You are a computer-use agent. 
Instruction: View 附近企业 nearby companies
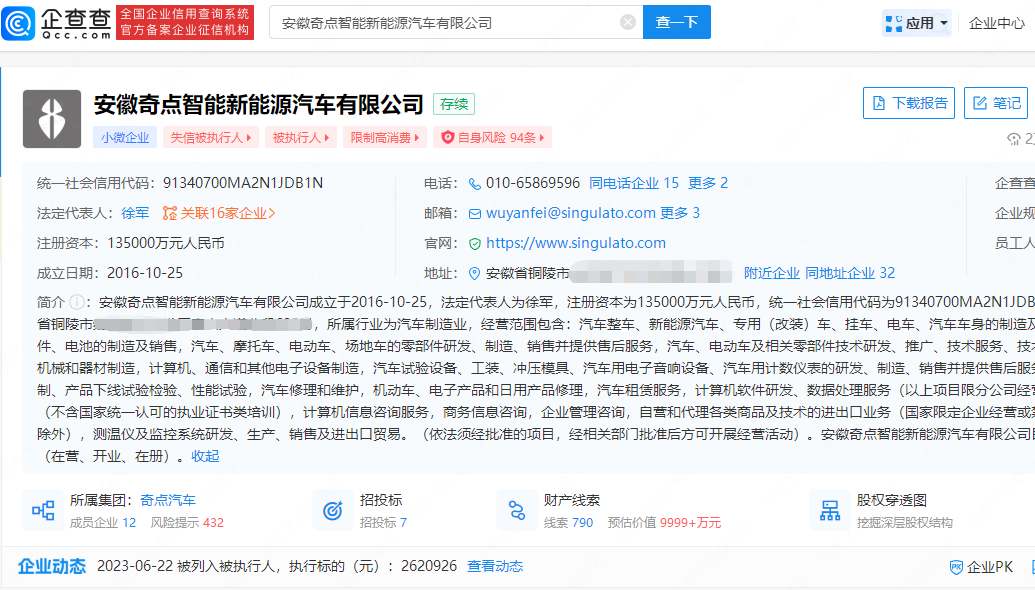point(772,273)
